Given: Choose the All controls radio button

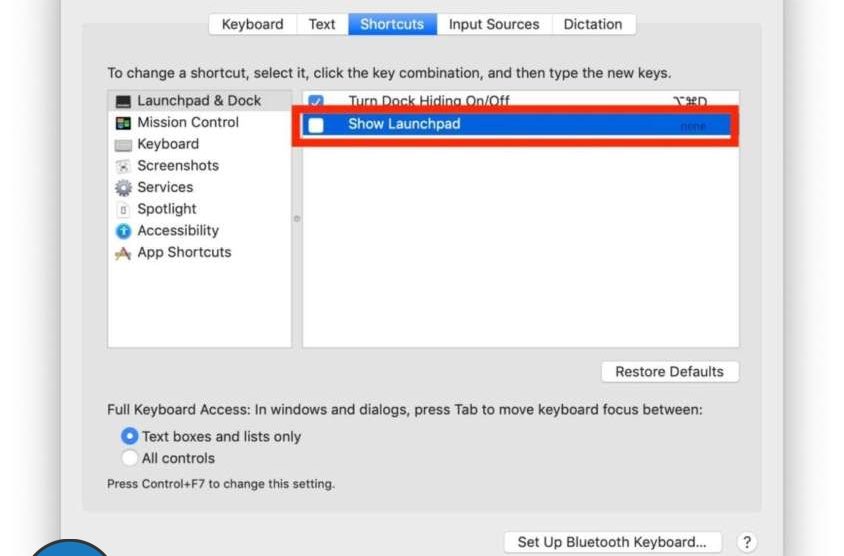Looking at the screenshot, I should coord(129,458).
